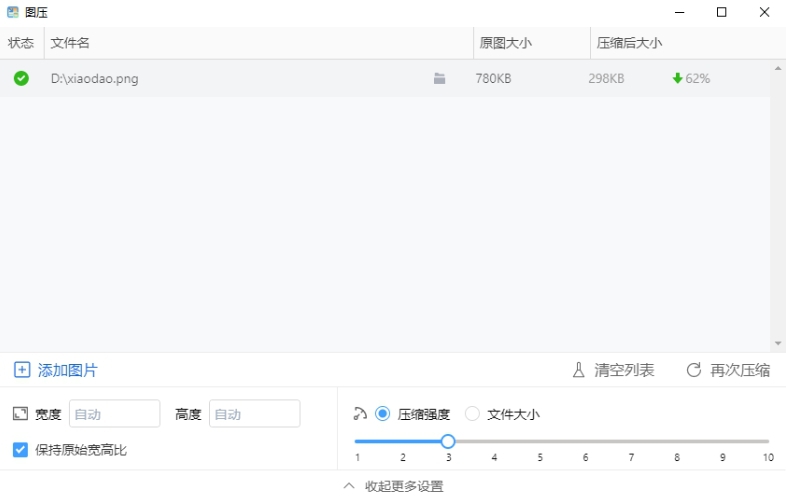786x500 pixels.
Task: Click the 文件名 column header
Action: click(x=259, y=43)
